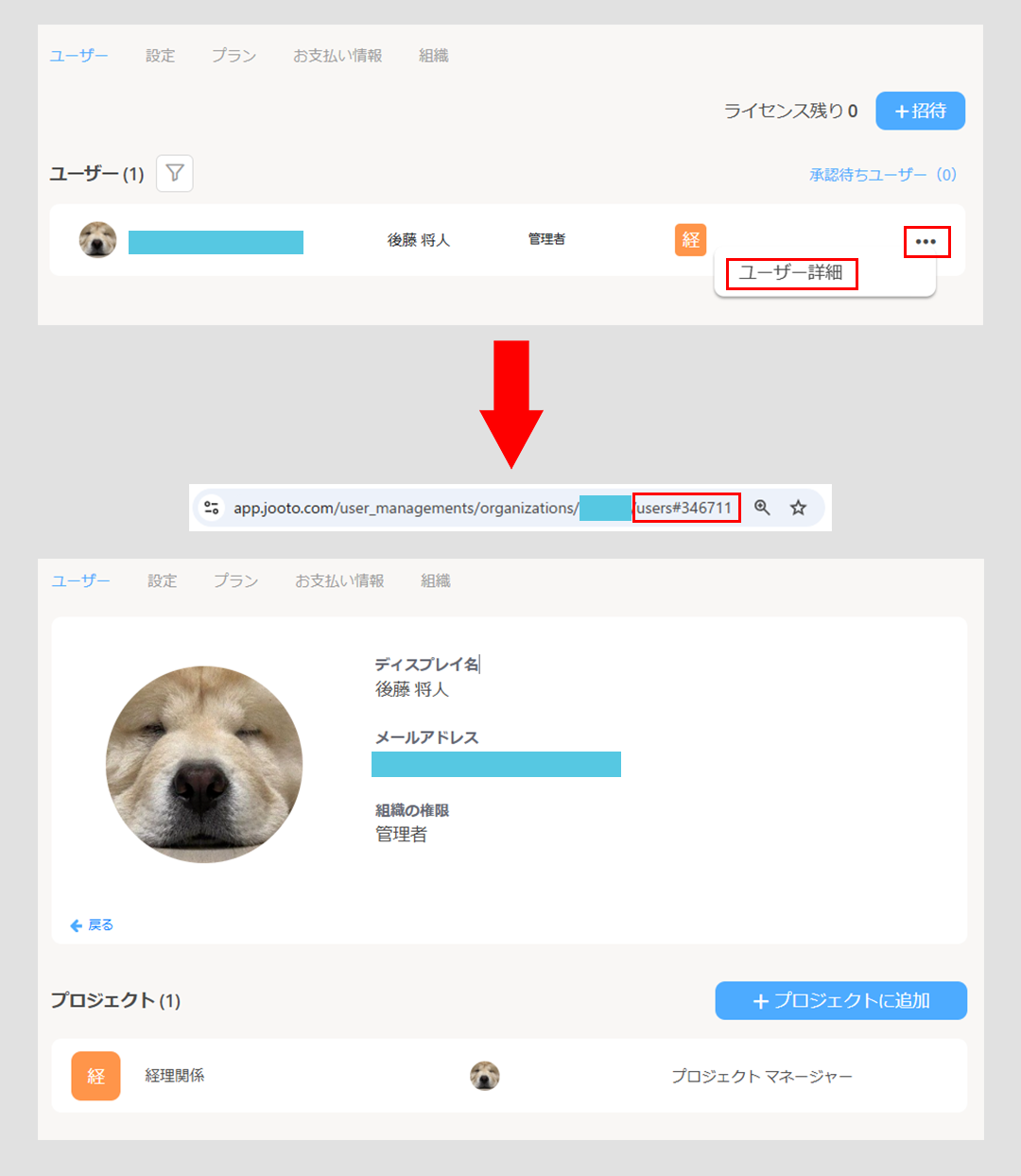Click the ライセンス残り 0 text
Image resolution: width=1021 pixels, height=1176 pixels.
coord(790,111)
